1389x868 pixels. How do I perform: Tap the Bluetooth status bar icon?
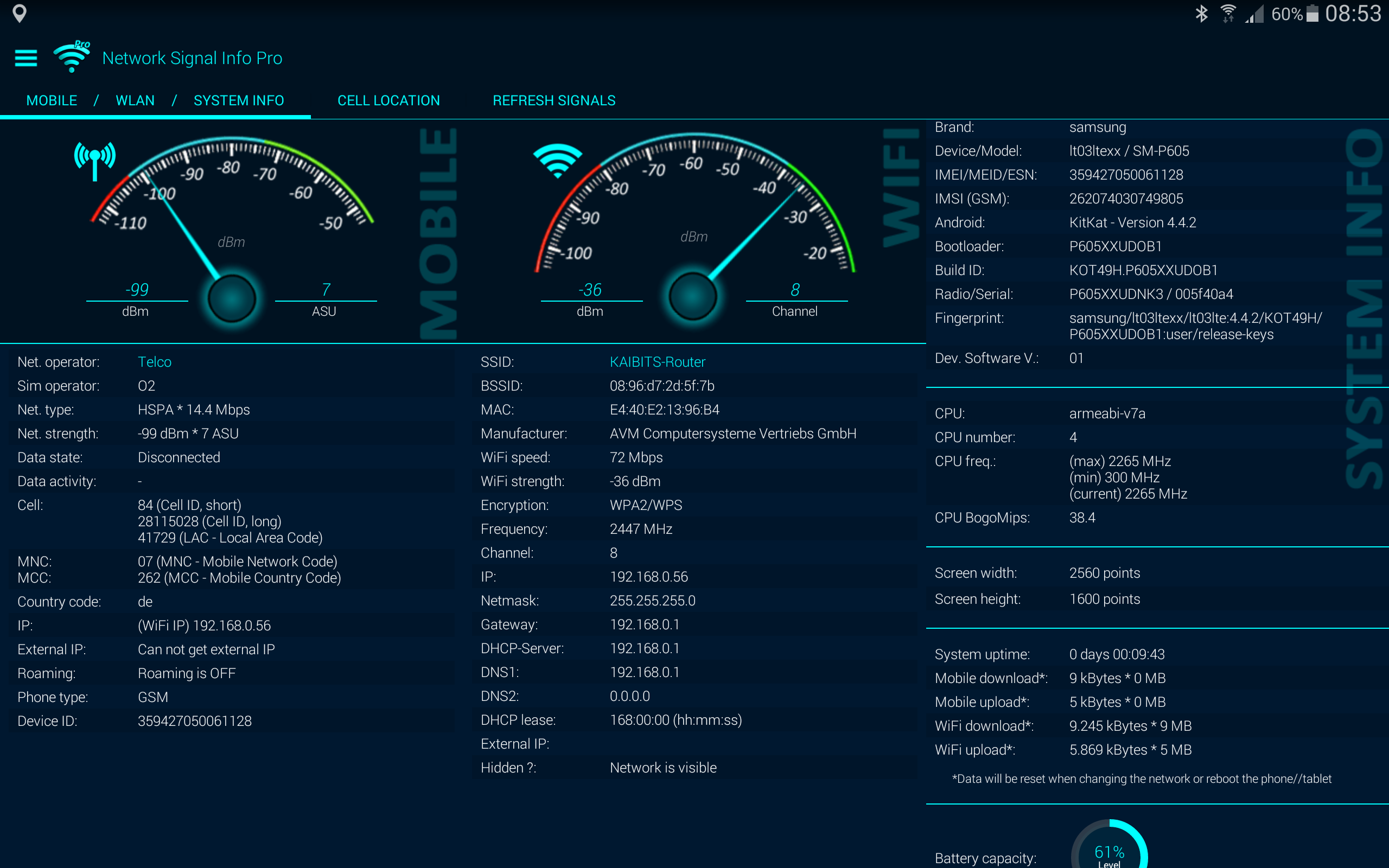(1201, 14)
